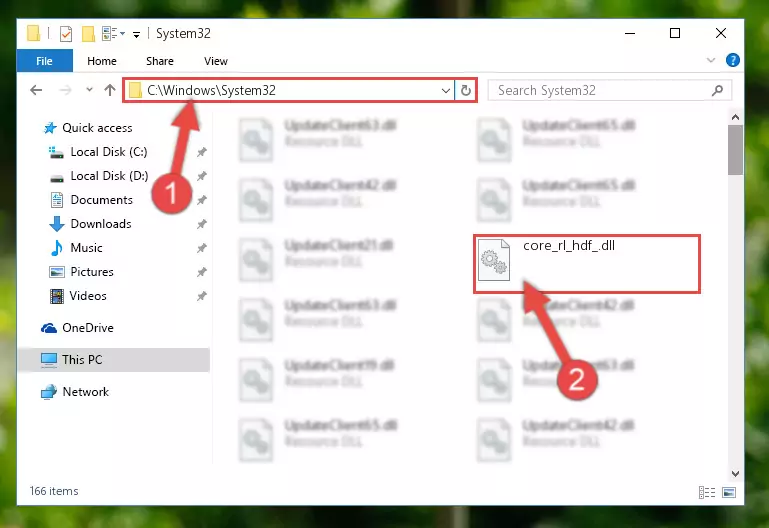This screenshot has height=528, width=769.
Task: Click the pin icon beside Videos
Action: [x=202, y=296]
